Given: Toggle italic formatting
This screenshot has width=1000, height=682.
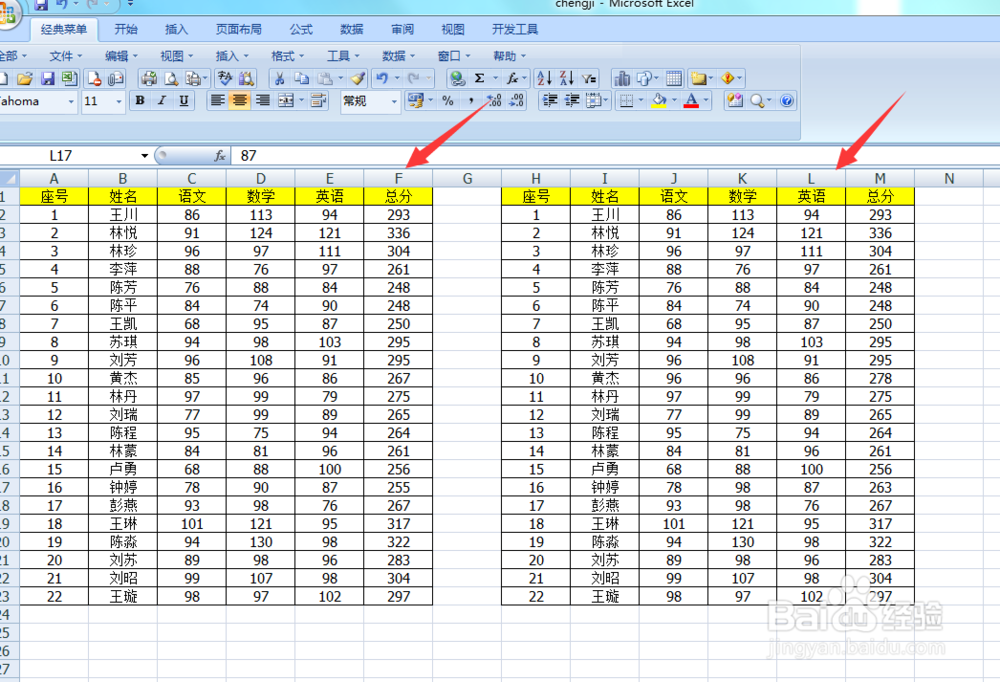Looking at the screenshot, I should coord(162,101).
